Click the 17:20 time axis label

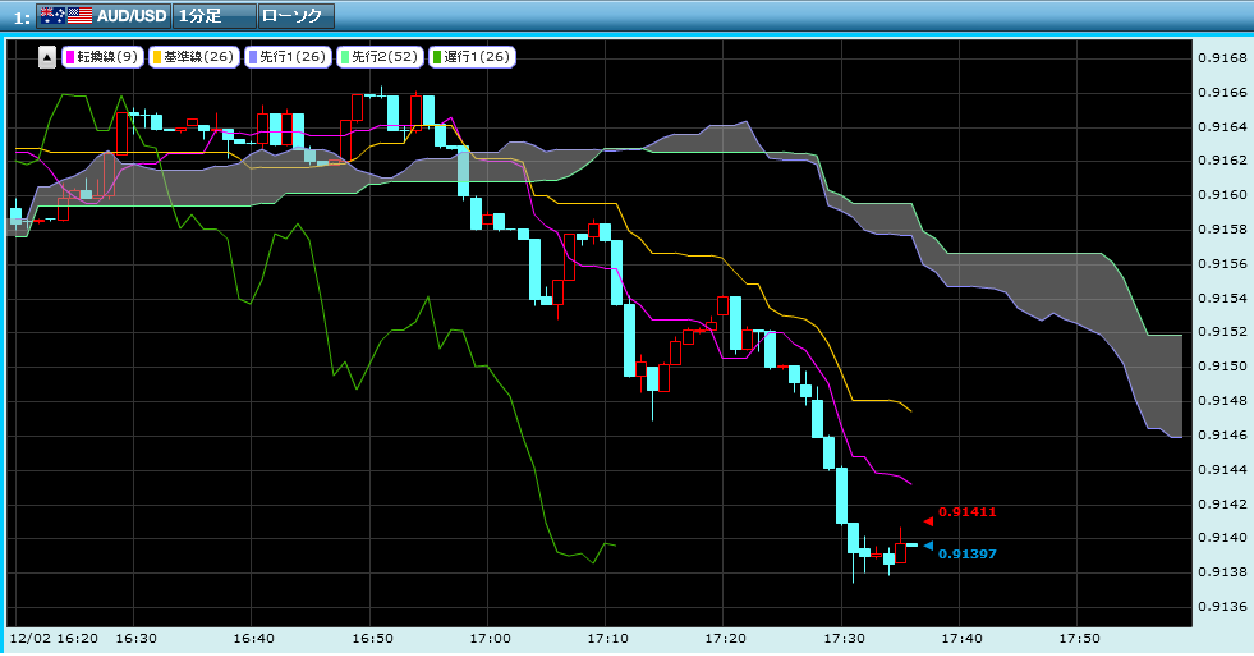pyautogui.click(x=724, y=638)
